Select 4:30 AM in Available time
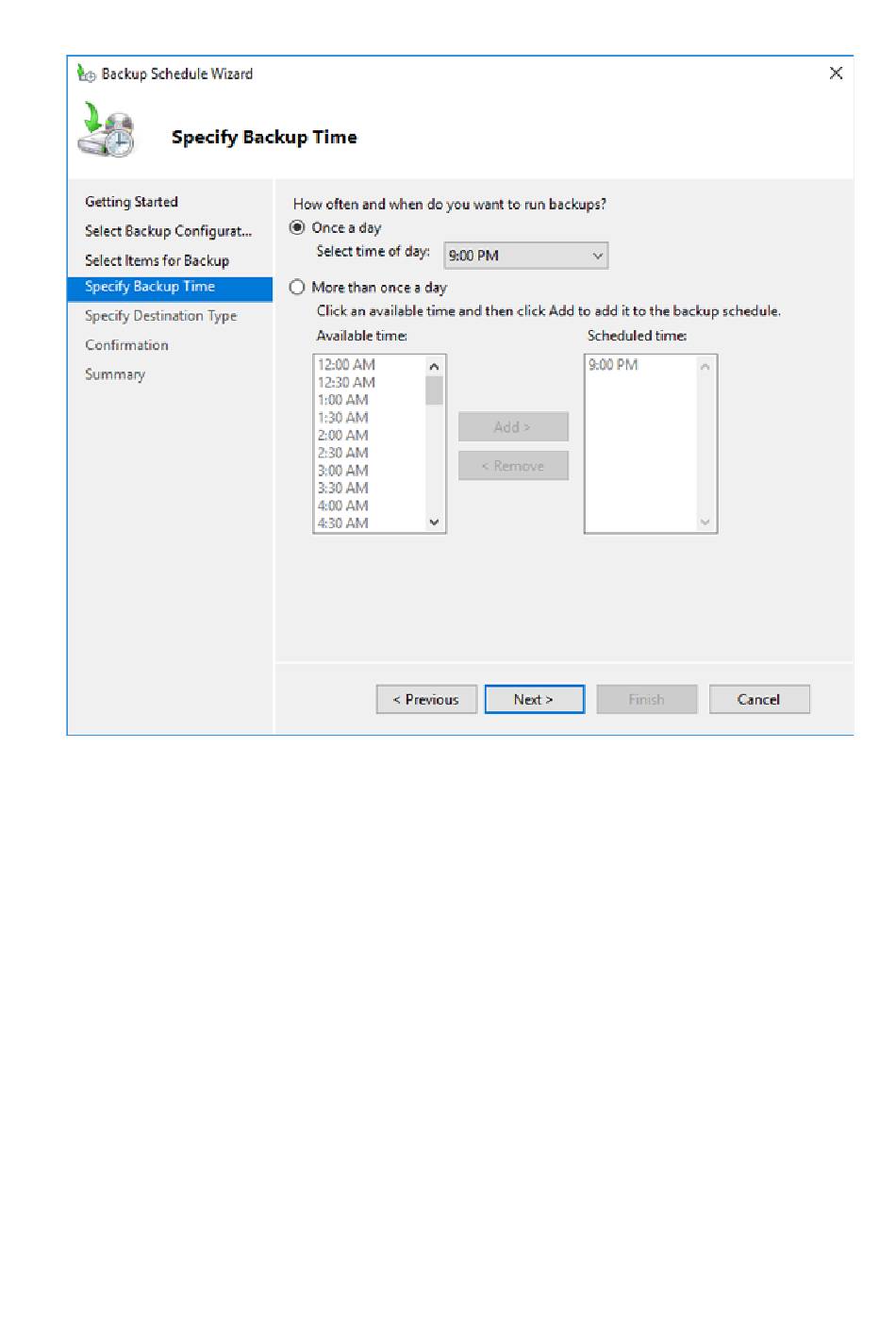 coord(343,523)
